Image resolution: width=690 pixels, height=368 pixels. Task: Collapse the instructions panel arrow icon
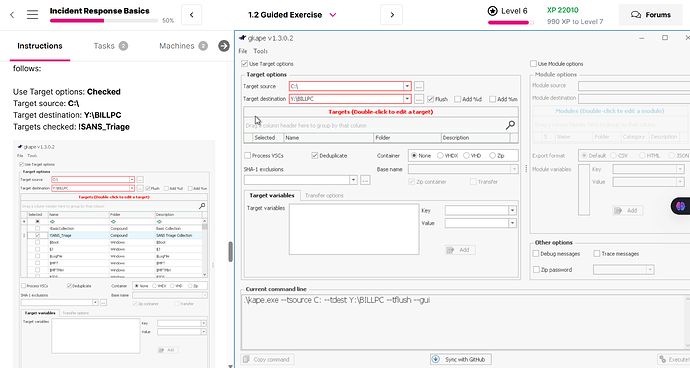224,46
